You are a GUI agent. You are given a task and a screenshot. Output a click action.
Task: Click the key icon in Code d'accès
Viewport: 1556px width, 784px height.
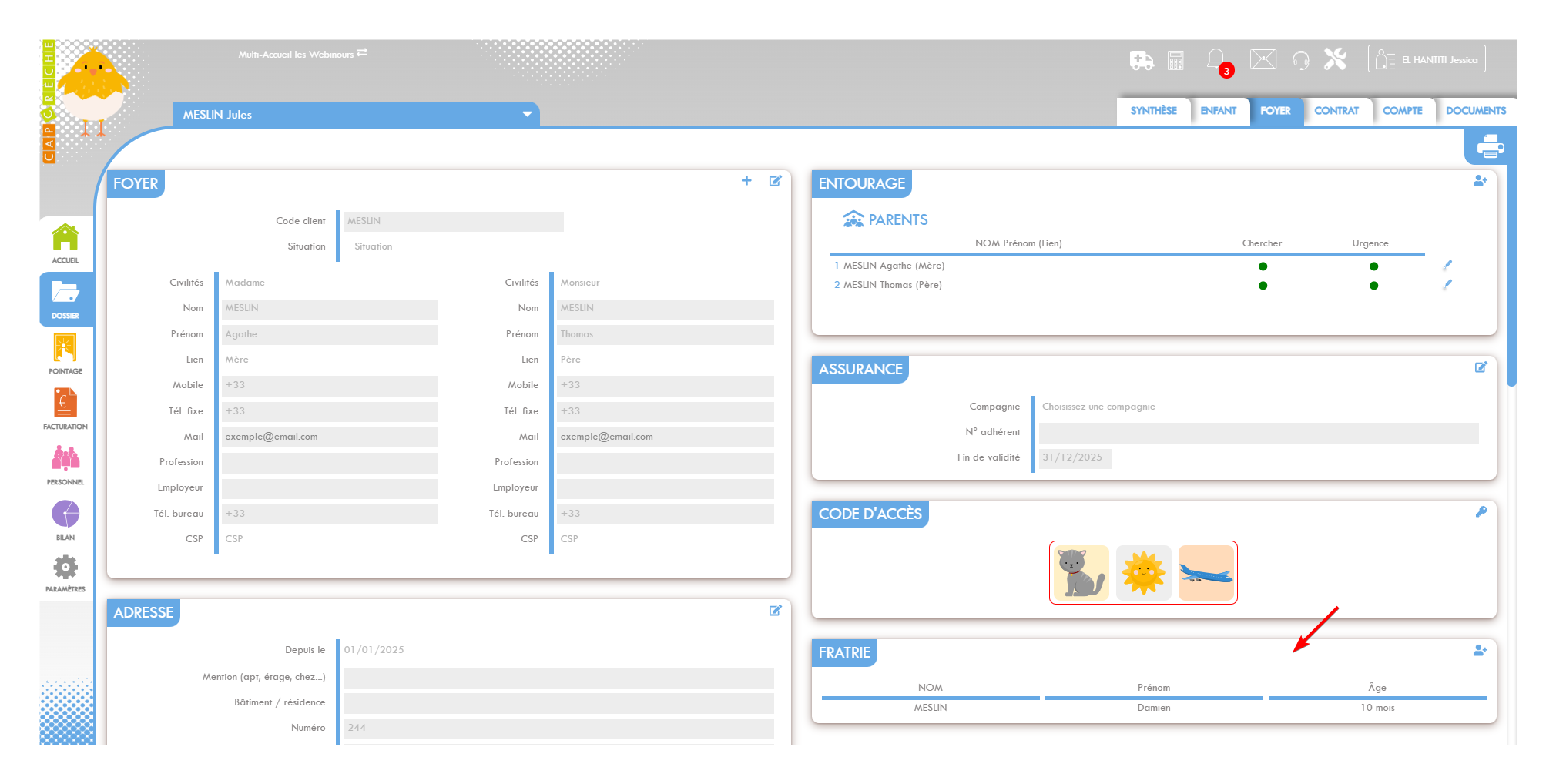(x=1481, y=512)
